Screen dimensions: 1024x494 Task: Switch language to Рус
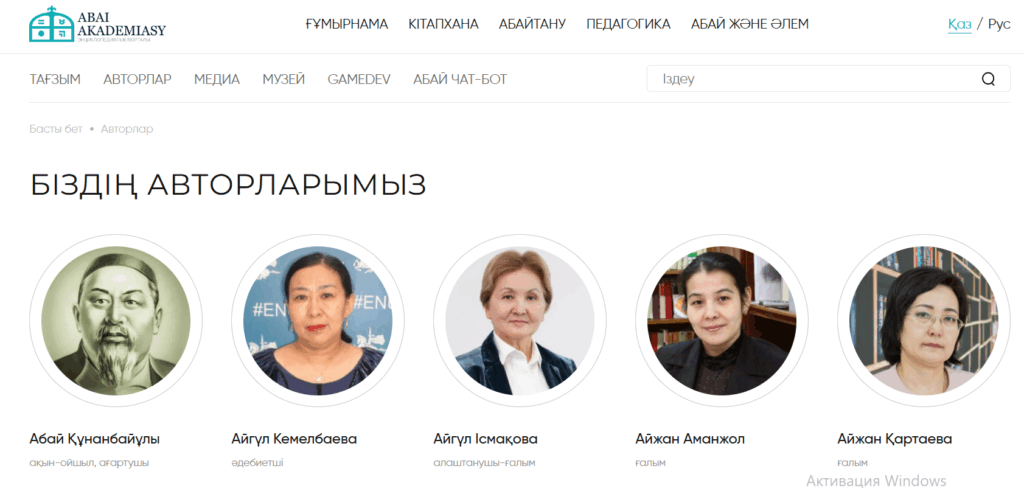[999, 24]
